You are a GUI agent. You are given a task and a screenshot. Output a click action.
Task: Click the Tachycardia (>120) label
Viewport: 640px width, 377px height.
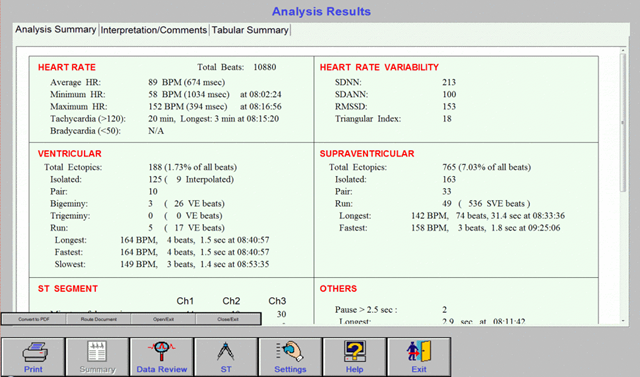(88, 119)
